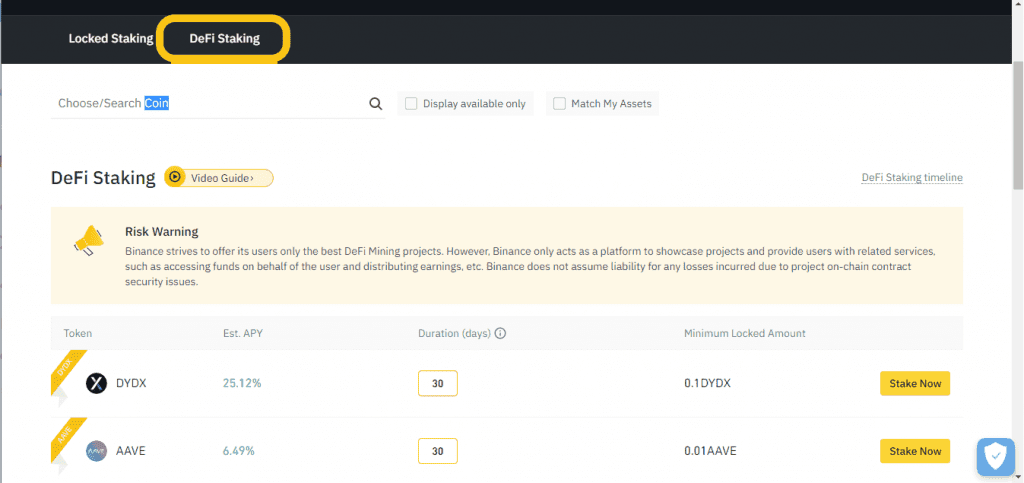This screenshot has width=1024, height=483.
Task: Select 30 days duration for DYDX
Action: pos(438,383)
